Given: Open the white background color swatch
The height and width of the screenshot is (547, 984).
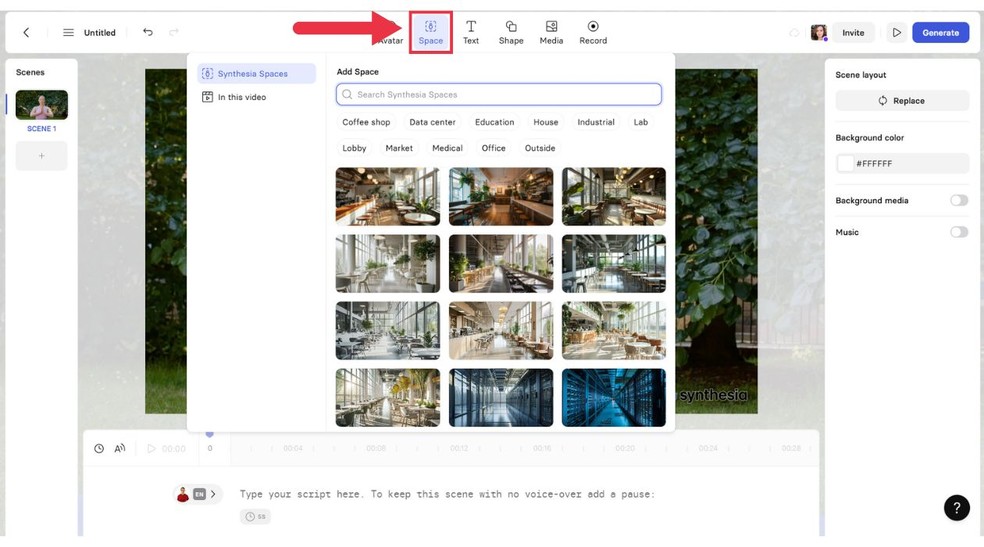Looking at the screenshot, I should [846, 163].
